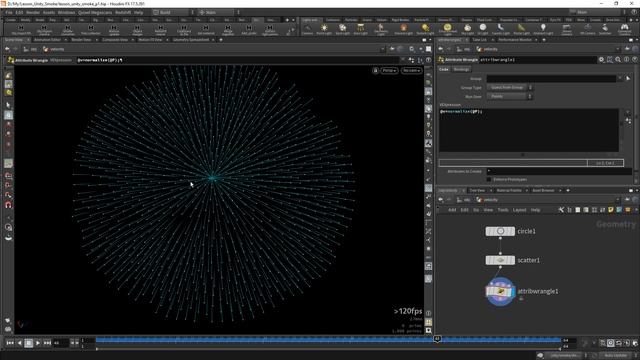Click the circle1 node icon
This screenshot has height=360, width=640.
click(500, 231)
